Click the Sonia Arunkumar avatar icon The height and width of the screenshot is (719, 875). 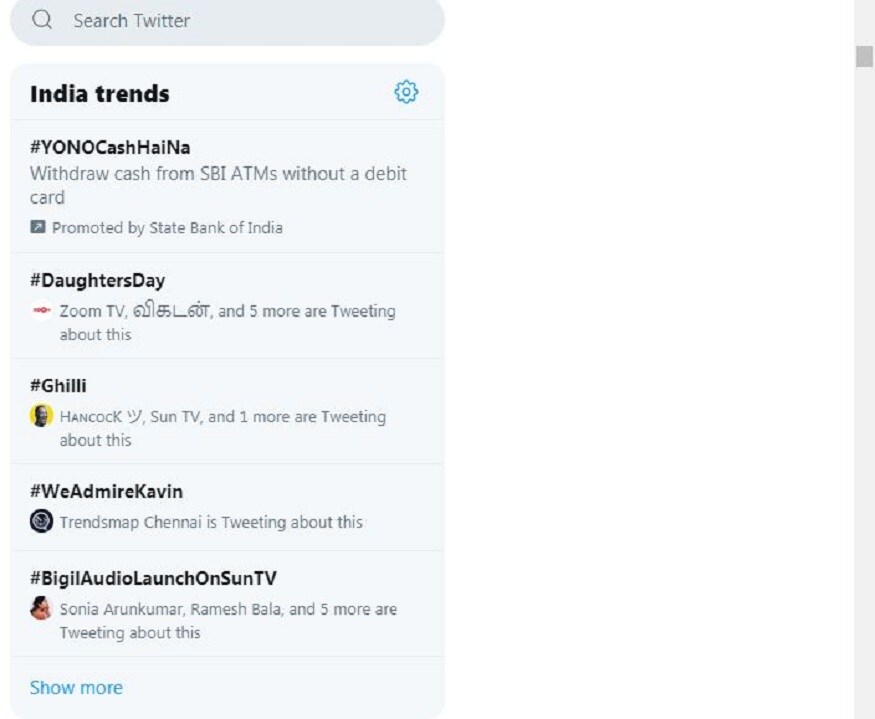(41, 608)
